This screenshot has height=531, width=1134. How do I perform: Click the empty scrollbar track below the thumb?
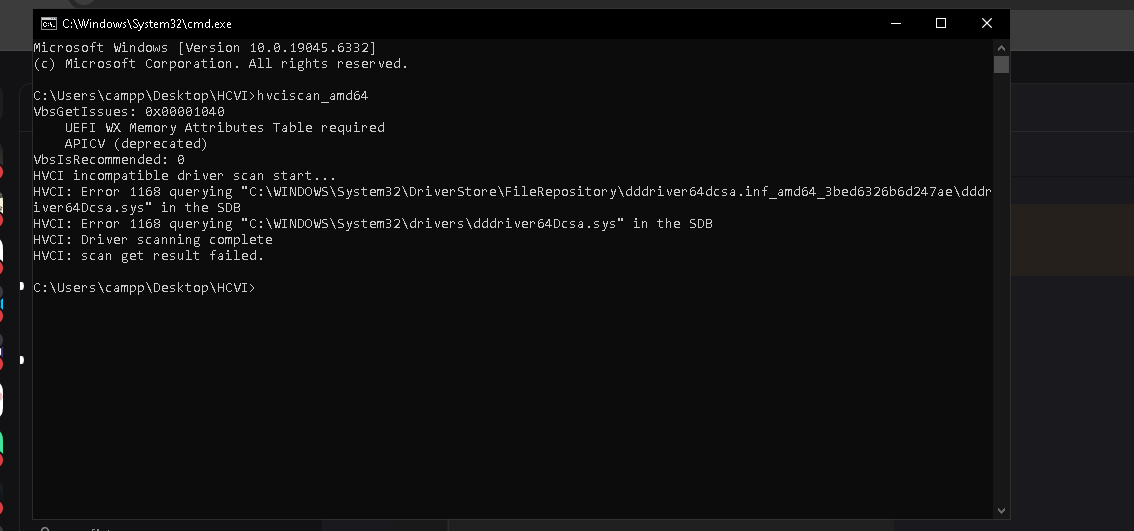pos(1001,300)
